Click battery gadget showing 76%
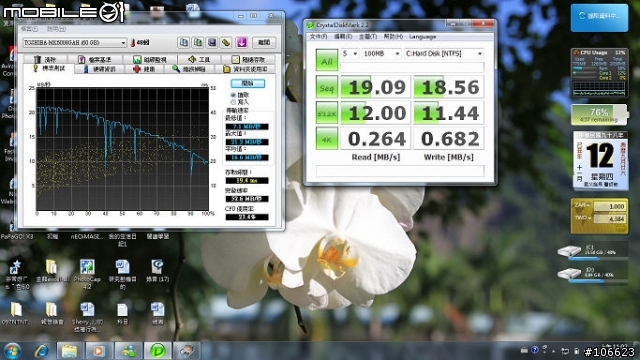 (599, 115)
